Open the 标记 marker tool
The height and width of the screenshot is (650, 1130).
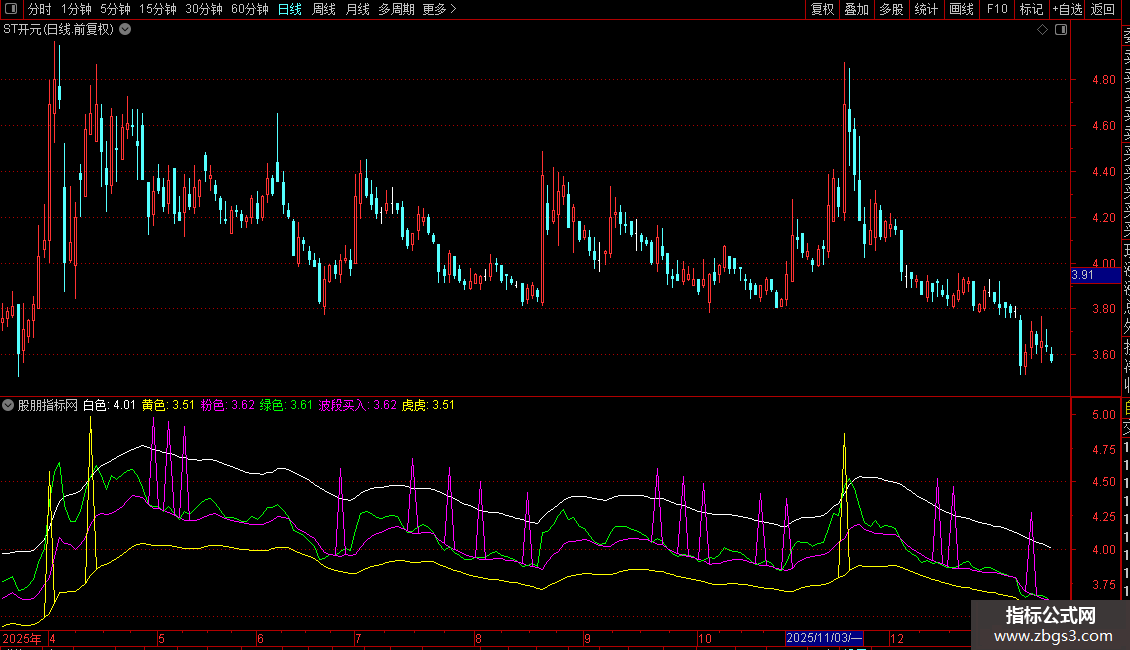coord(1031,9)
